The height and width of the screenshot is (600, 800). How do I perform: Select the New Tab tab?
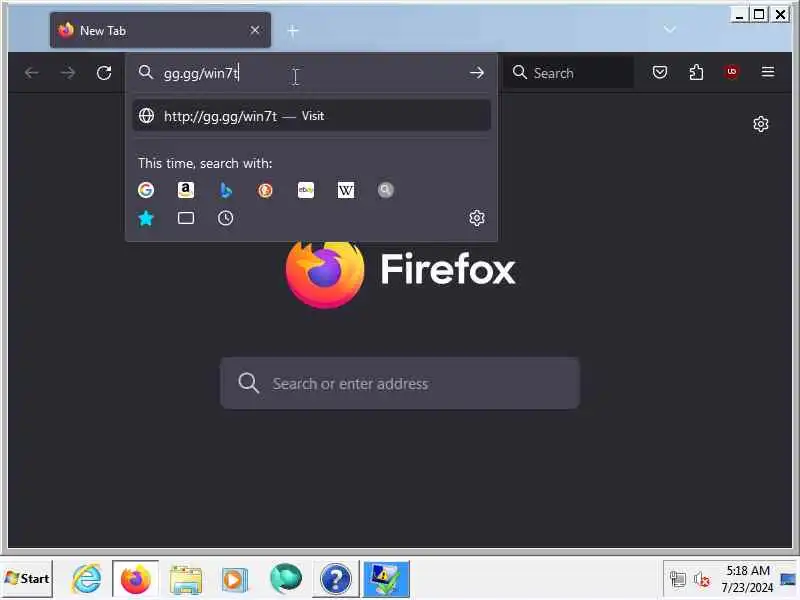click(160, 31)
